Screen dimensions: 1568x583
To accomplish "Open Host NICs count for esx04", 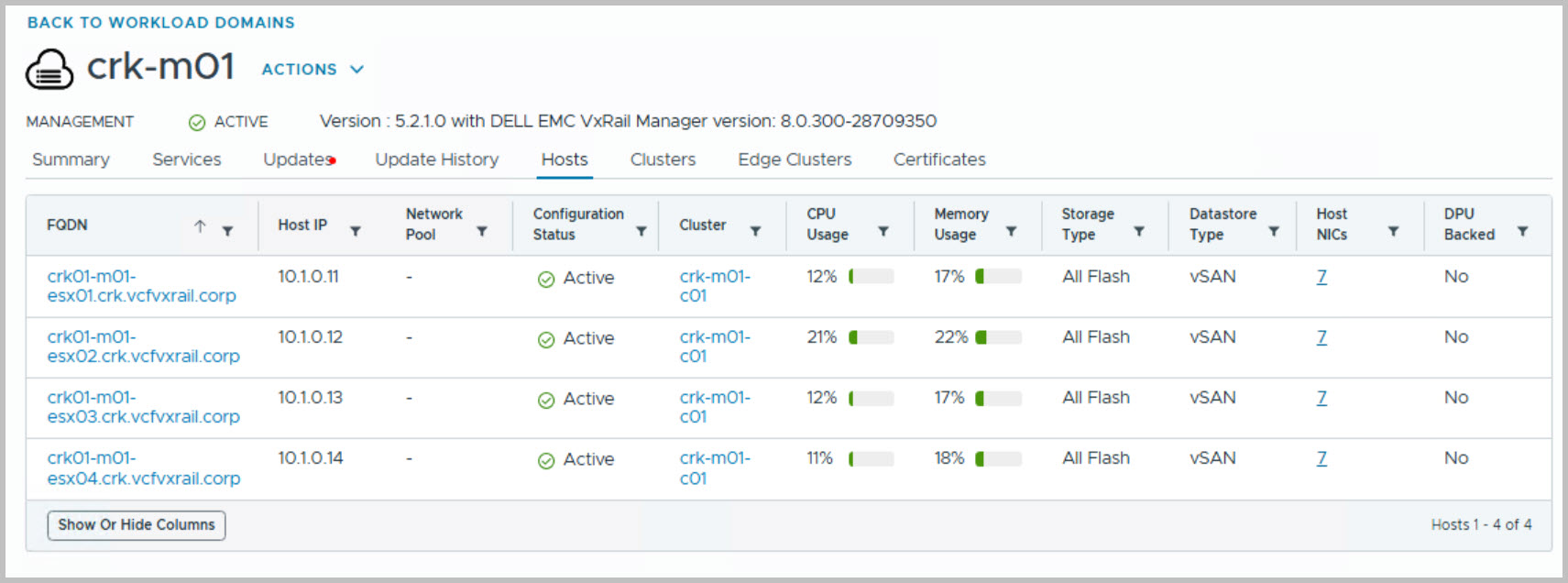I will [x=1321, y=458].
